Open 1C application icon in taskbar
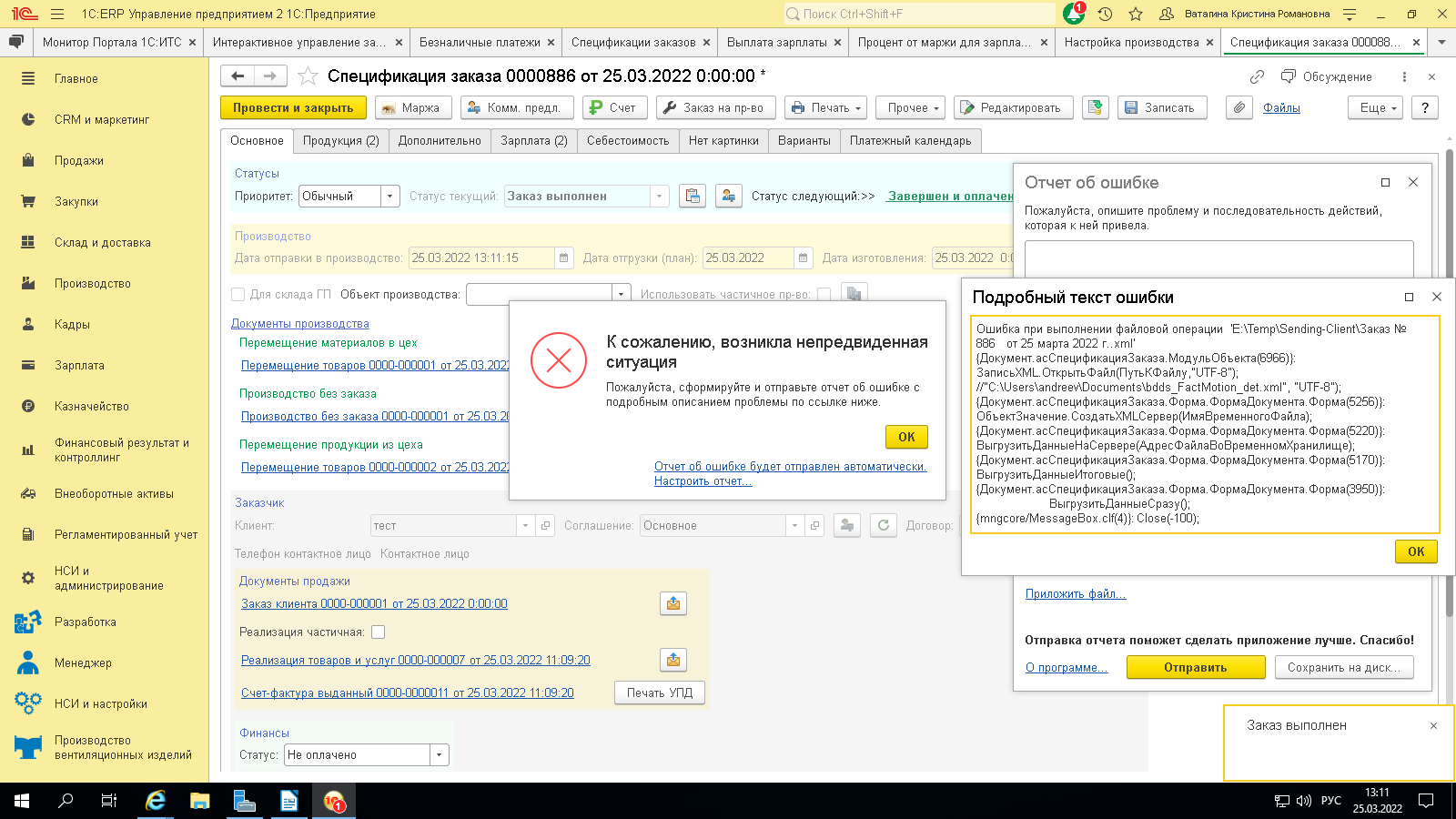The image size is (1456, 819). point(334,801)
